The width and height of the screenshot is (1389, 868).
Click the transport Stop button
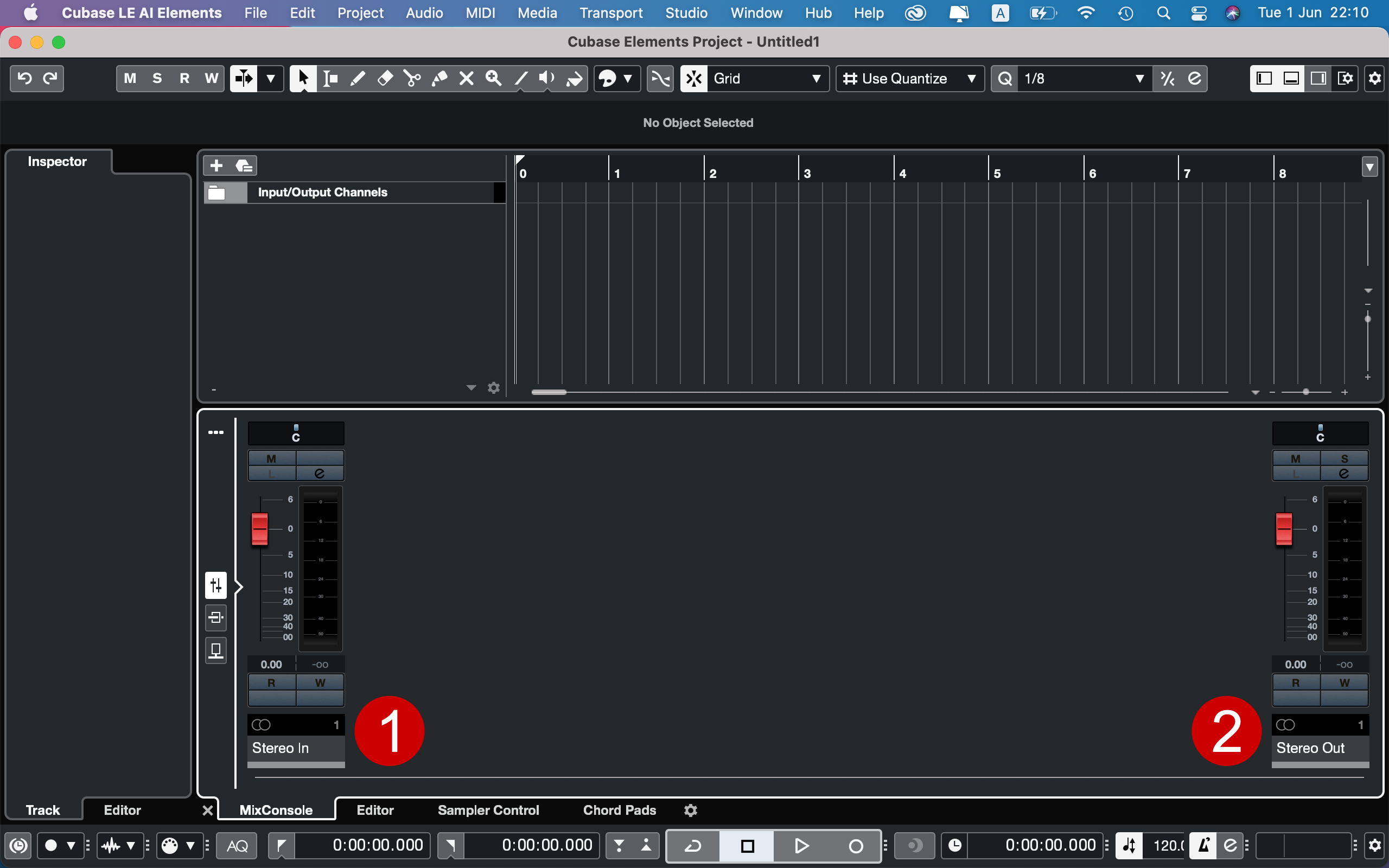pyautogui.click(x=747, y=846)
